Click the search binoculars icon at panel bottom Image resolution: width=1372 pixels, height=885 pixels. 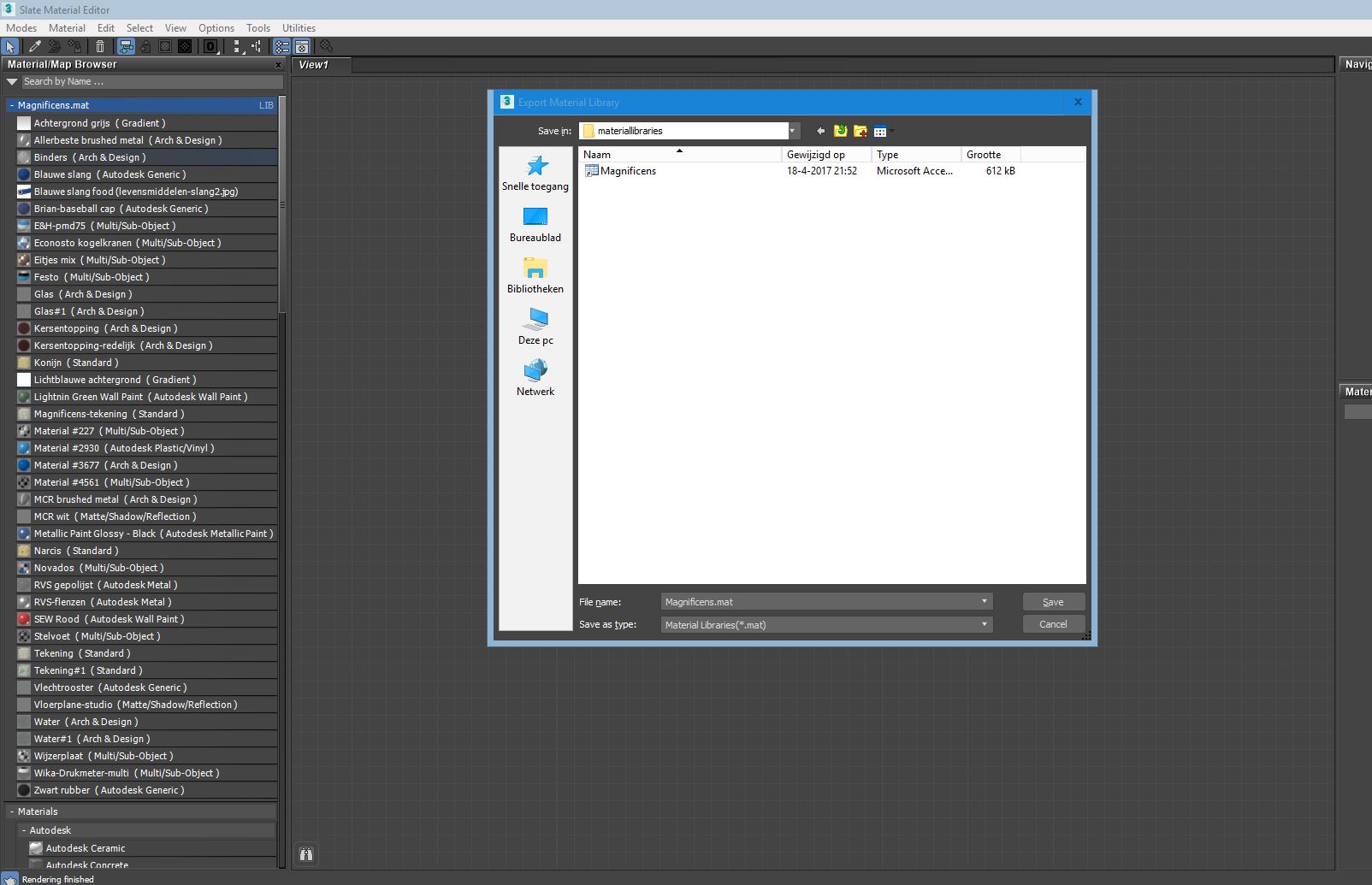(x=305, y=854)
